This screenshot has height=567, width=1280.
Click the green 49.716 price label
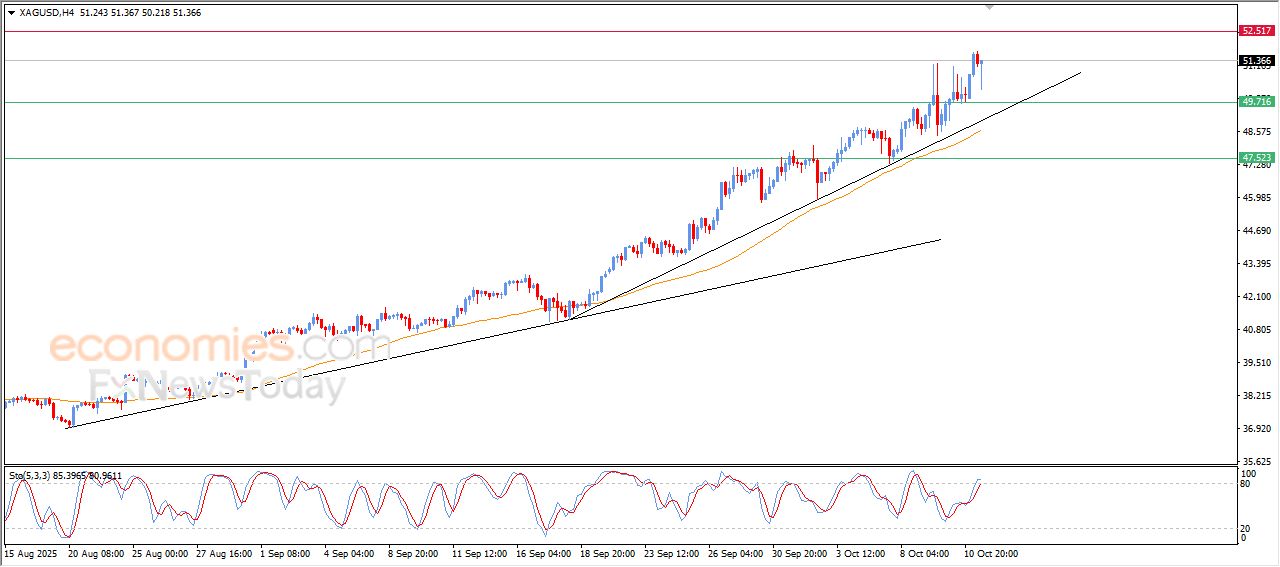click(x=1256, y=102)
